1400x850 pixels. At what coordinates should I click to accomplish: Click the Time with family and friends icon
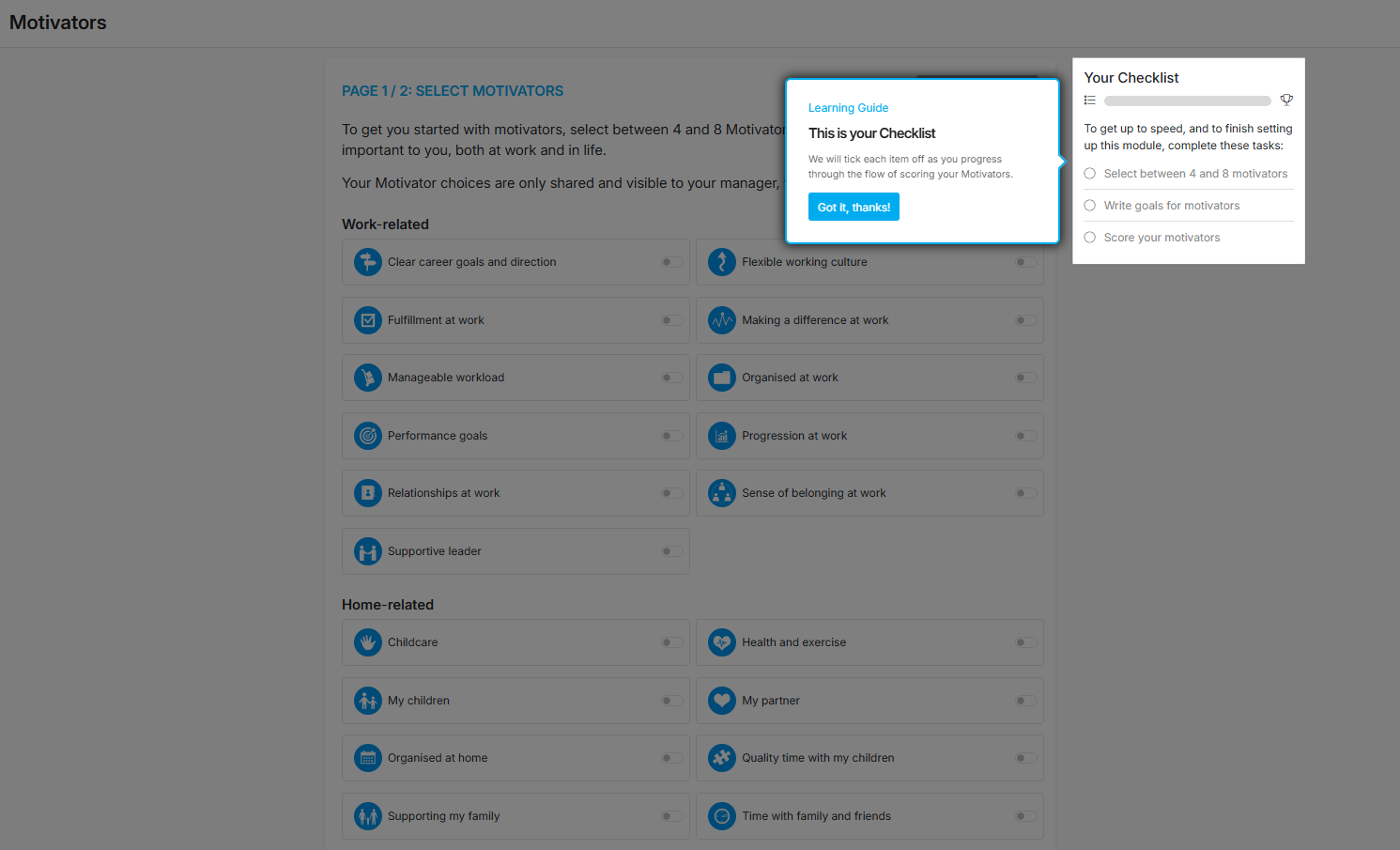point(722,816)
